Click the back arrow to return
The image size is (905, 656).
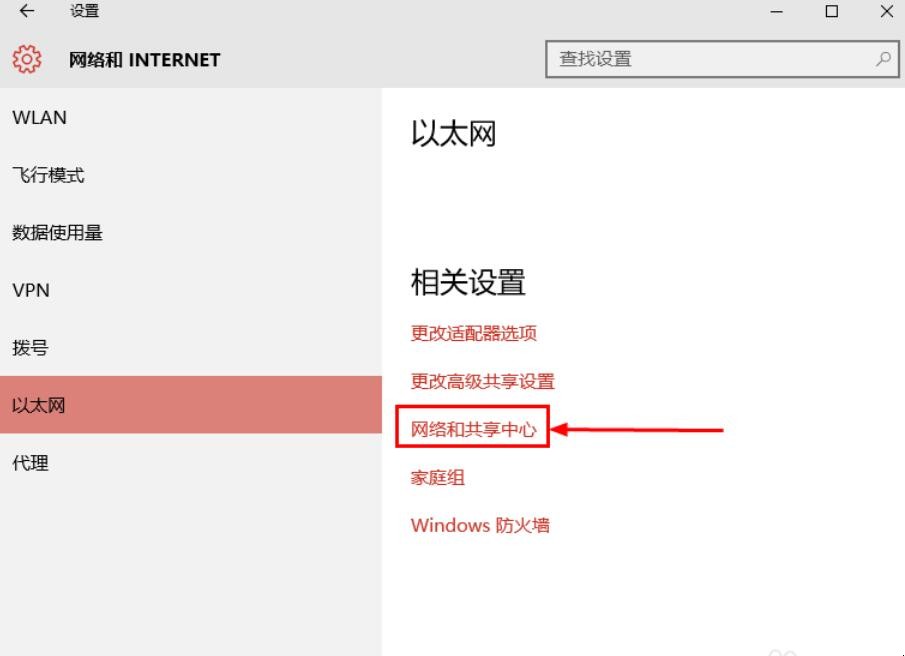click(x=26, y=11)
